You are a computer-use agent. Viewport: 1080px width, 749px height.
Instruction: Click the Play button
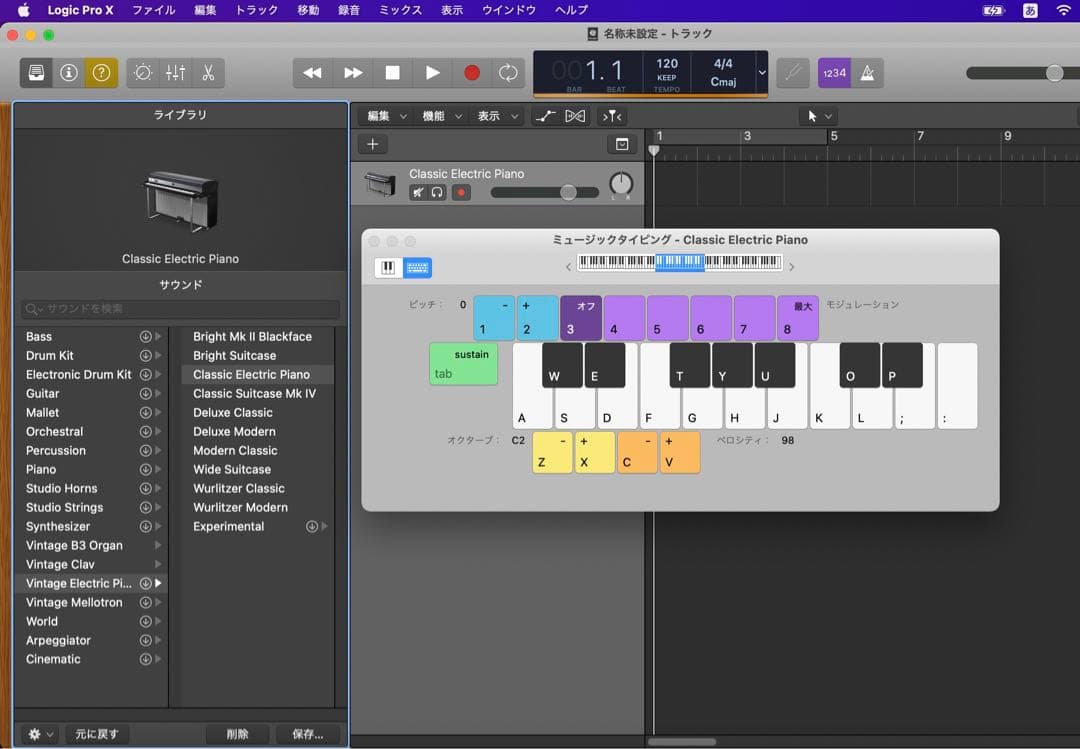point(432,73)
